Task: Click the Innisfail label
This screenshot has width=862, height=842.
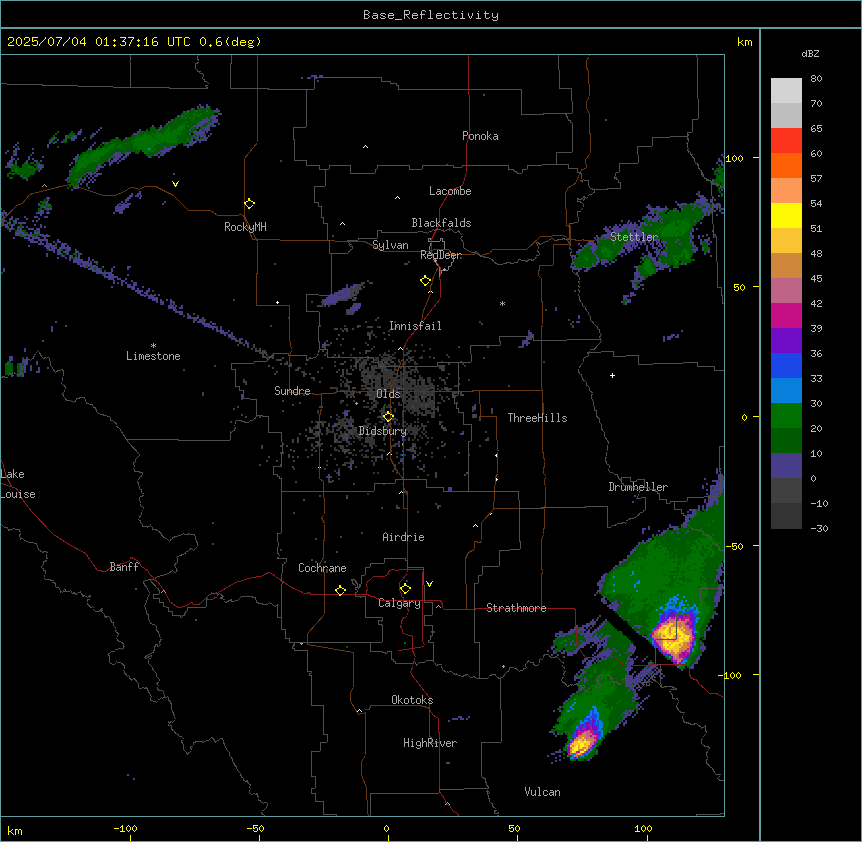Action: click(415, 326)
